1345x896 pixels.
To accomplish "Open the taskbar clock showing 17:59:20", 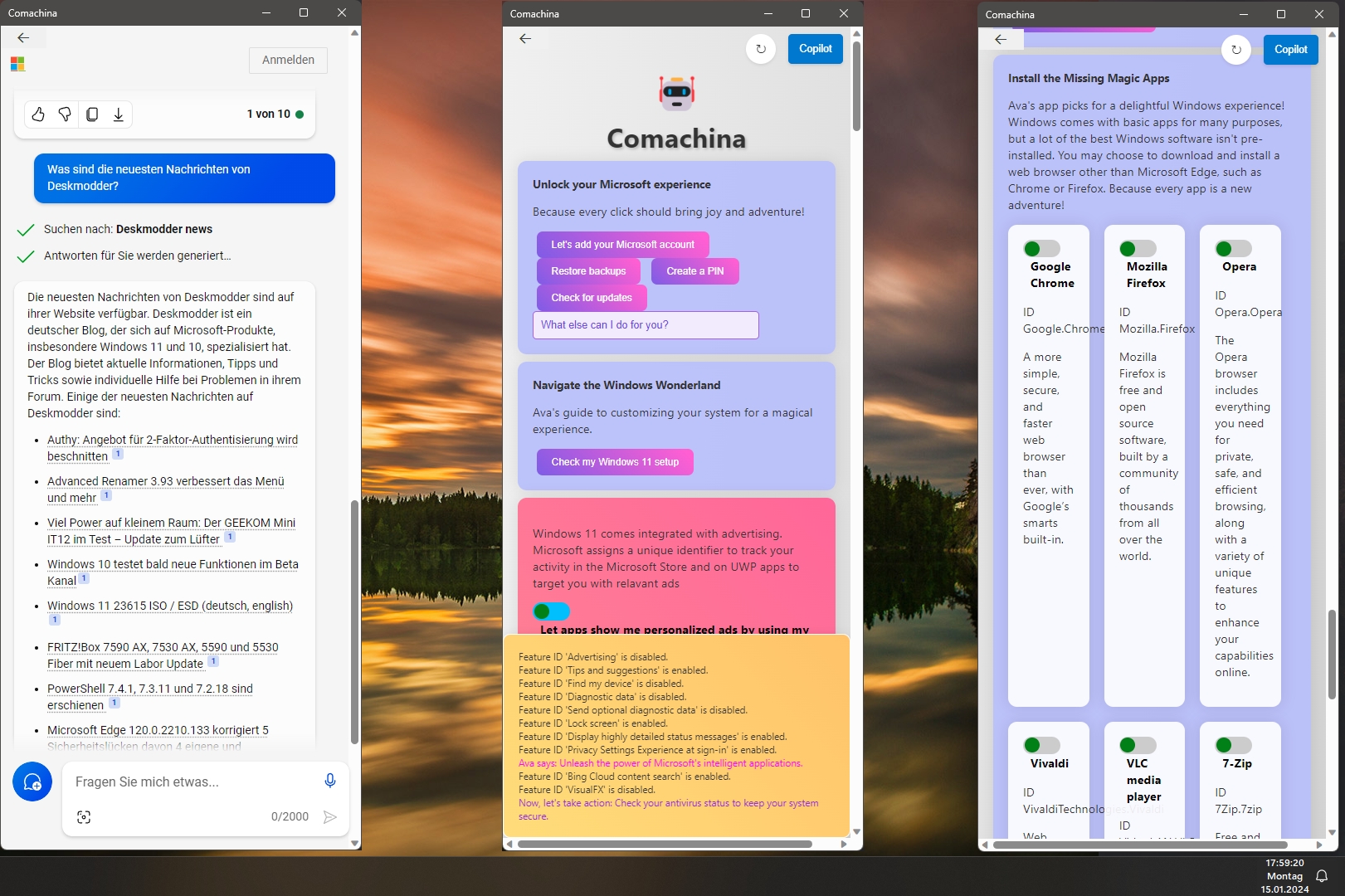I will [x=1285, y=876].
